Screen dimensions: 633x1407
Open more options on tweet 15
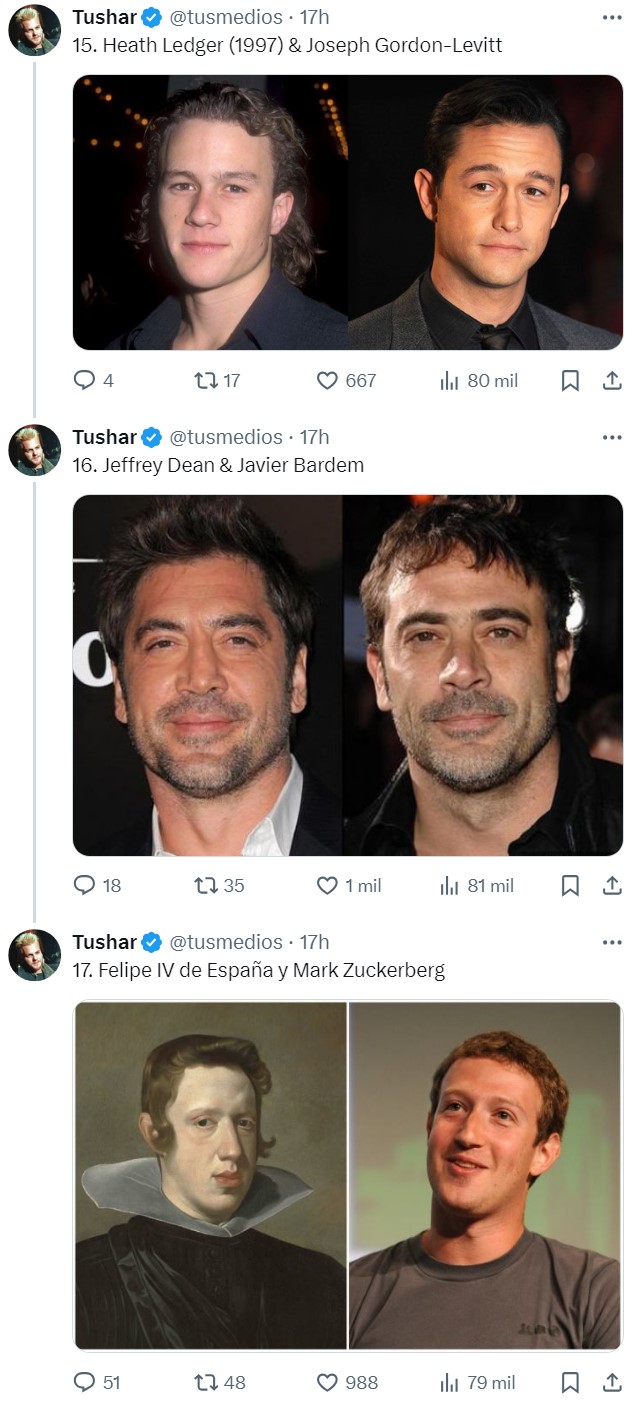pos(612,18)
